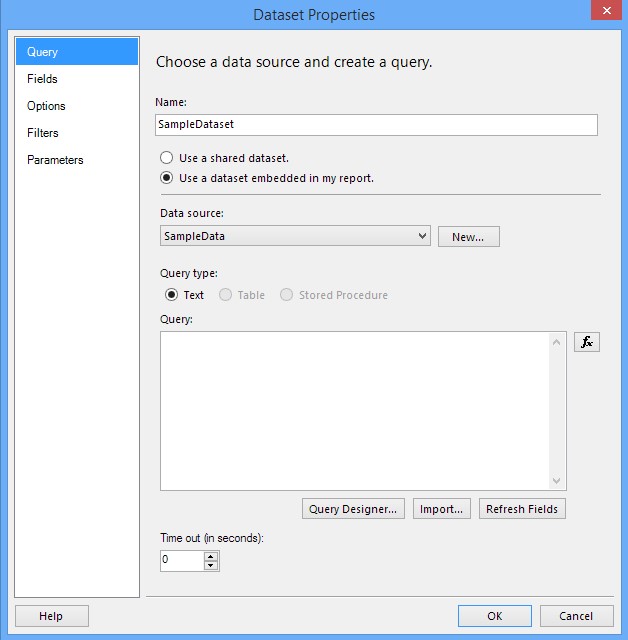
Task: Open the expression editor fx button
Action: pyautogui.click(x=586, y=342)
